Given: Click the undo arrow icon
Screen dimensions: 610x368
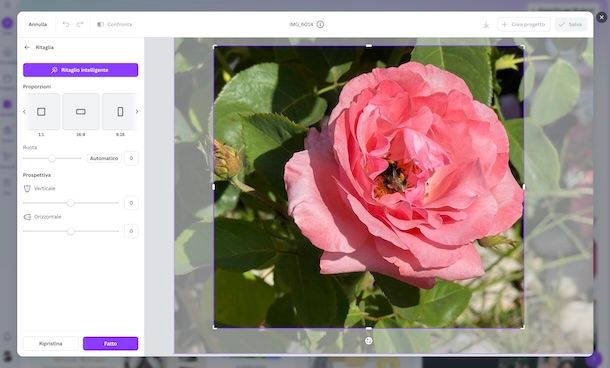Looking at the screenshot, I should [66, 24].
